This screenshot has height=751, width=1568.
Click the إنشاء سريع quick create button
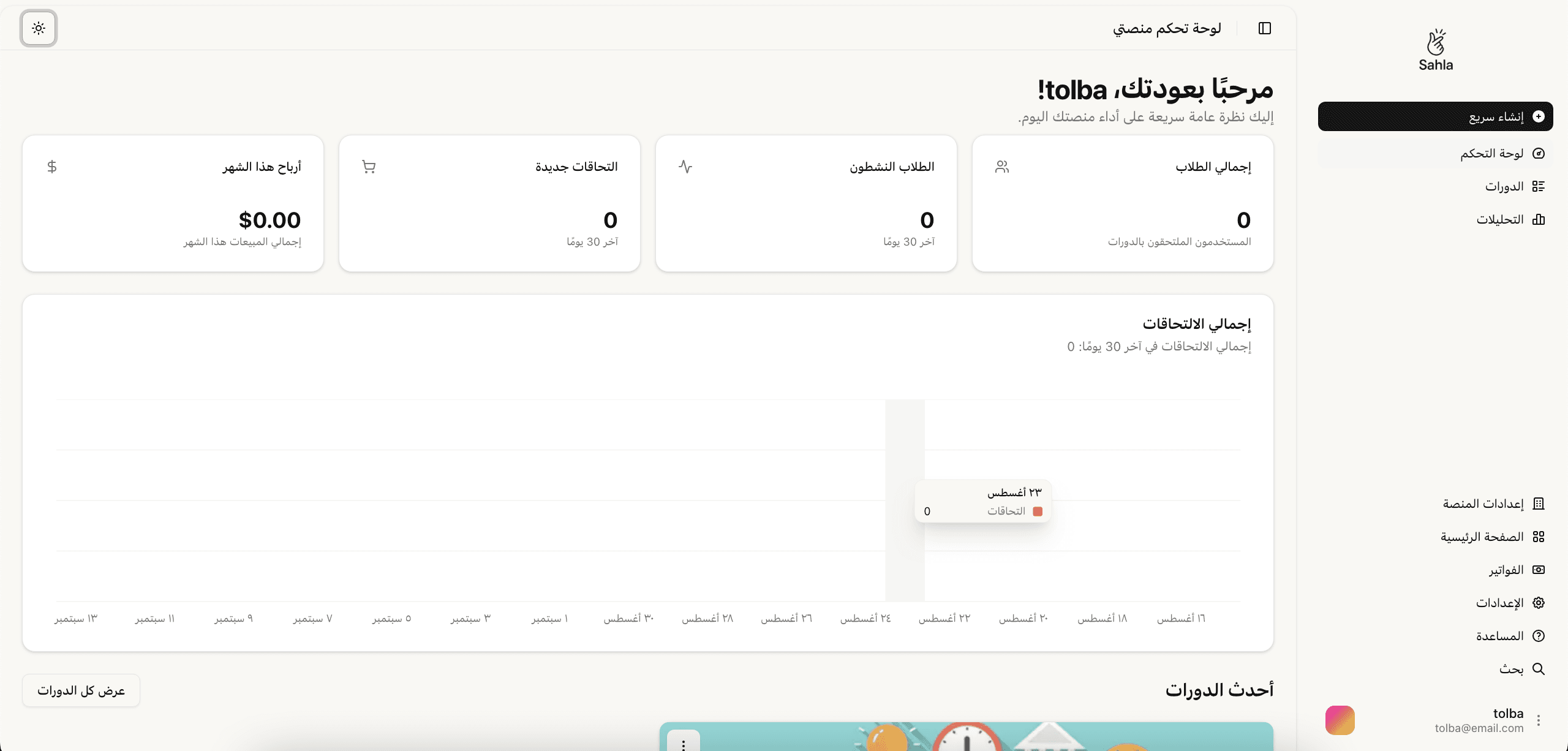(x=1435, y=116)
